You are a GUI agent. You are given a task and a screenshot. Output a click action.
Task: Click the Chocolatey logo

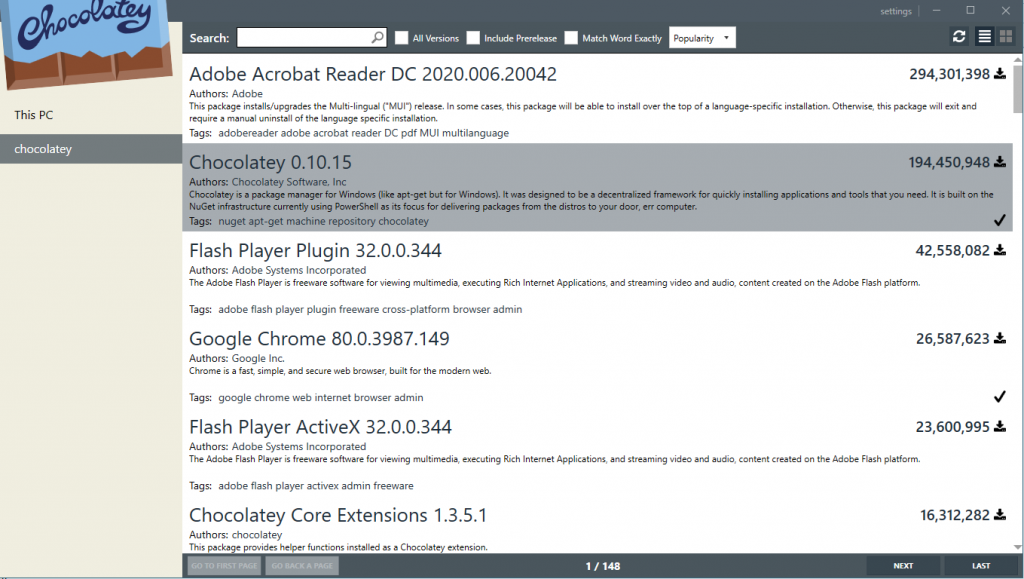(87, 42)
